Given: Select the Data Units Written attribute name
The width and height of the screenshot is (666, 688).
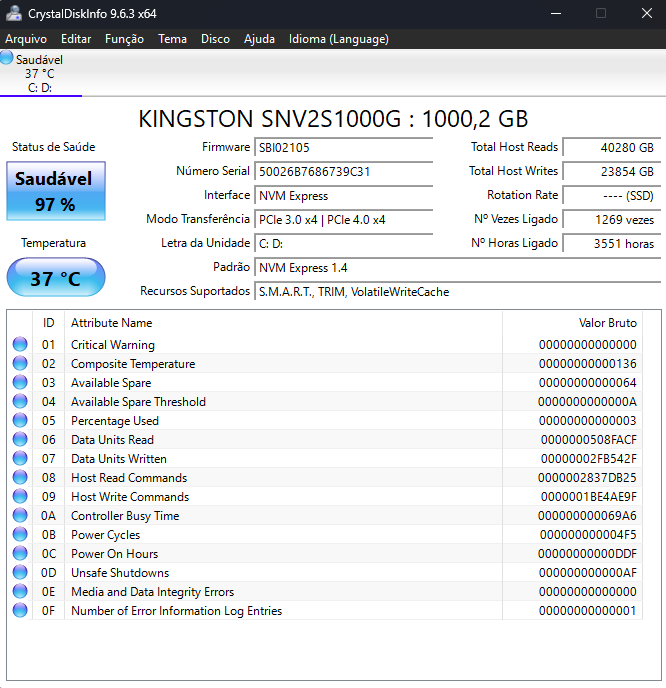Looking at the screenshot, I should click(x=119, y=459).
